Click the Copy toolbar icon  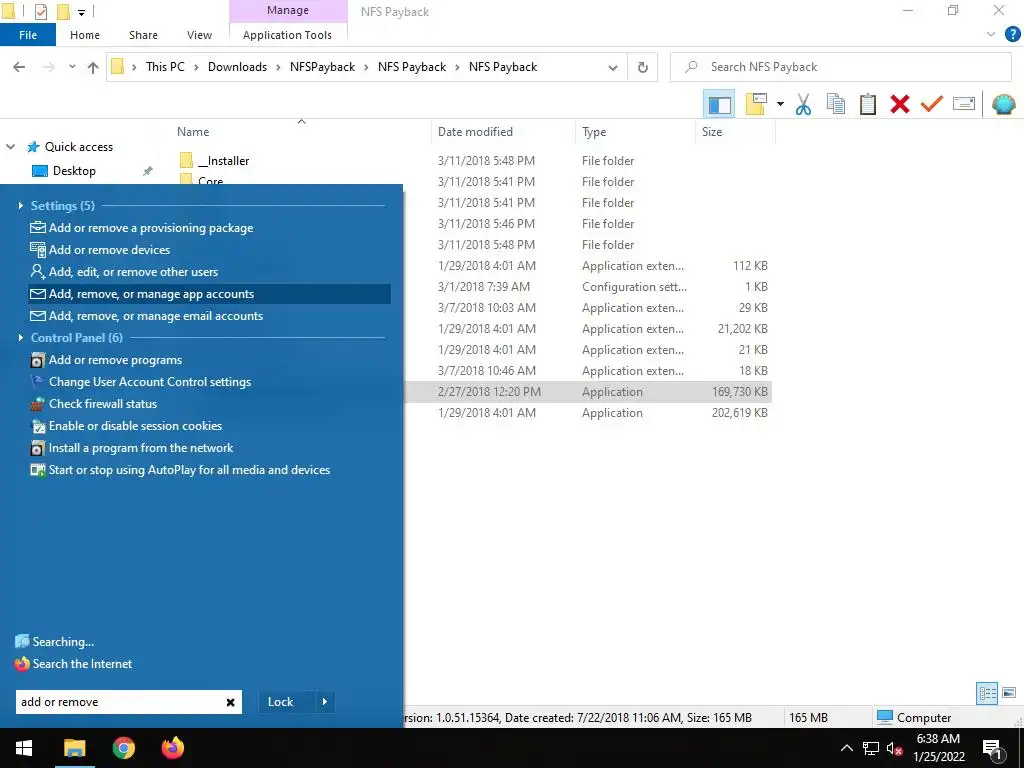coord(836,104)
